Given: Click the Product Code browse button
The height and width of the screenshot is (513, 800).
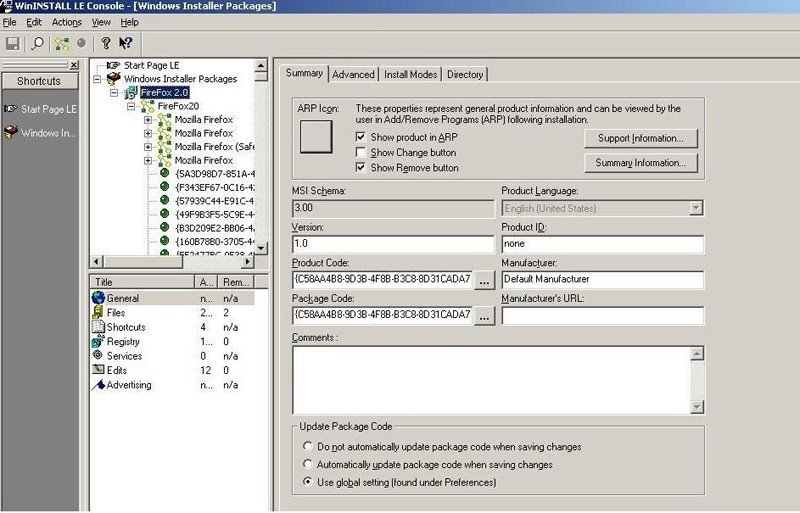Looking at the screenshot, I should (x=485, y=280).
